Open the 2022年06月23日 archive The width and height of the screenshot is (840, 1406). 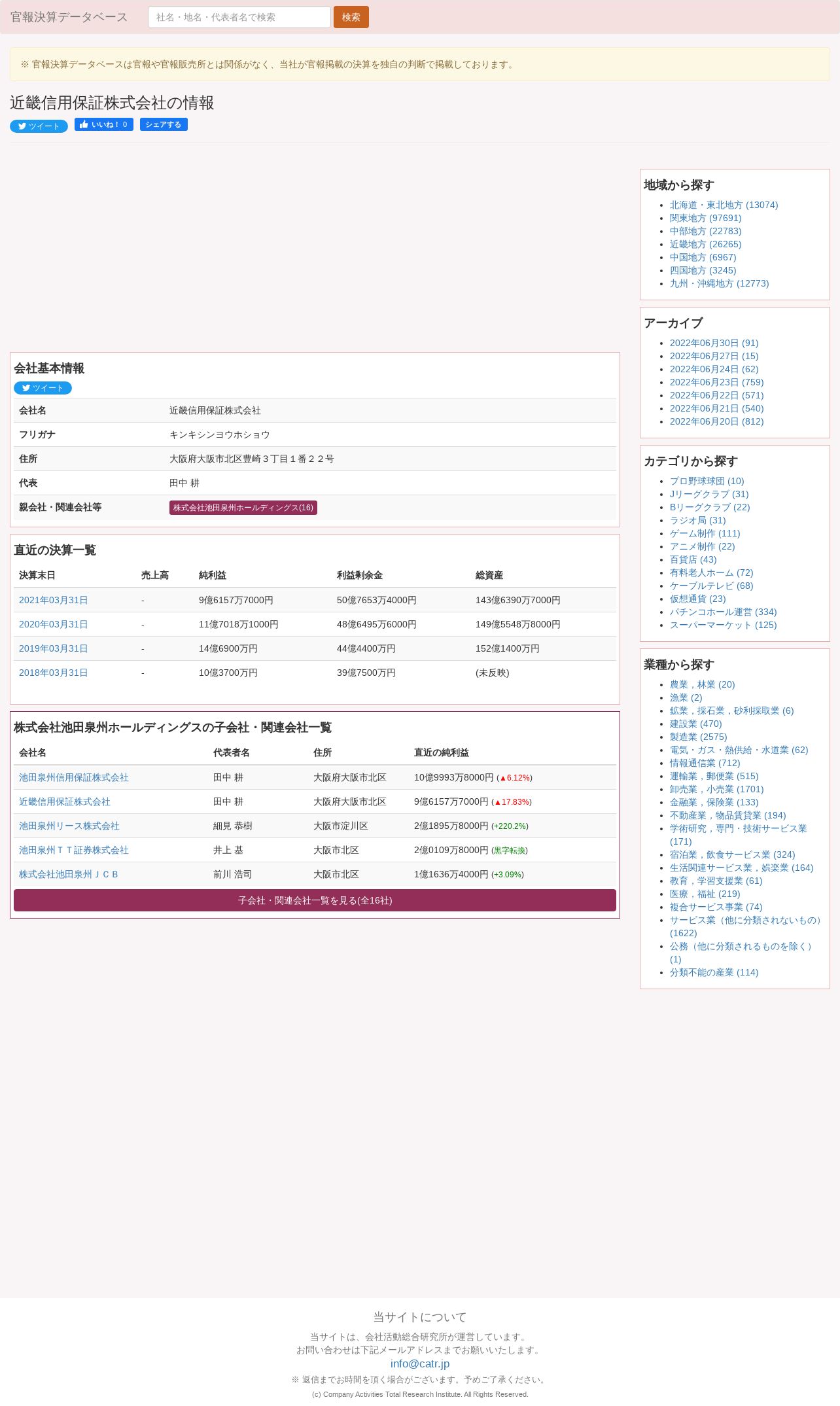tap(717, 382)
